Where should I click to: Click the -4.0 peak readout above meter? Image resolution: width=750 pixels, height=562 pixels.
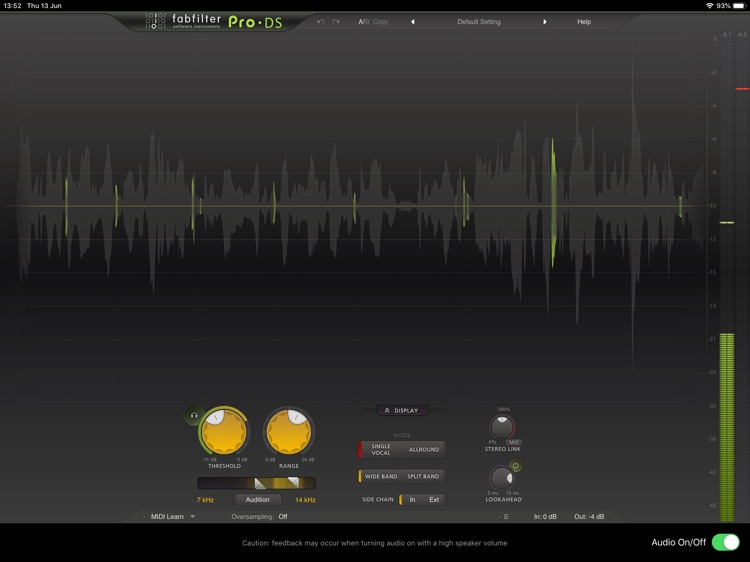pyautogui.click(x=742, y=34)
